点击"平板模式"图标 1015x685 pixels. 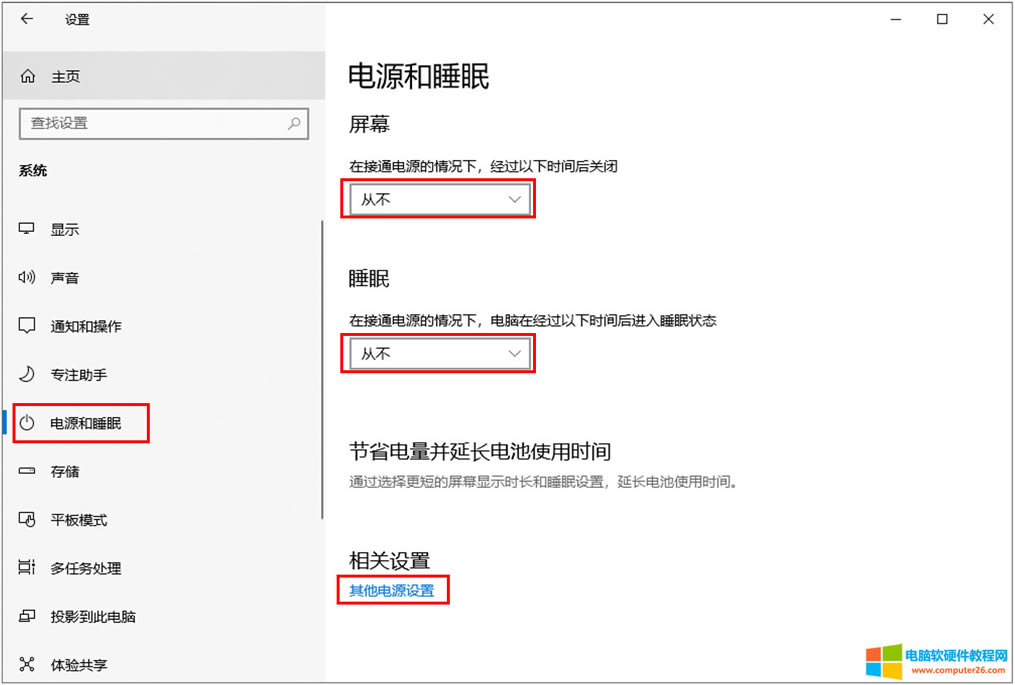[x=28, y=519]
